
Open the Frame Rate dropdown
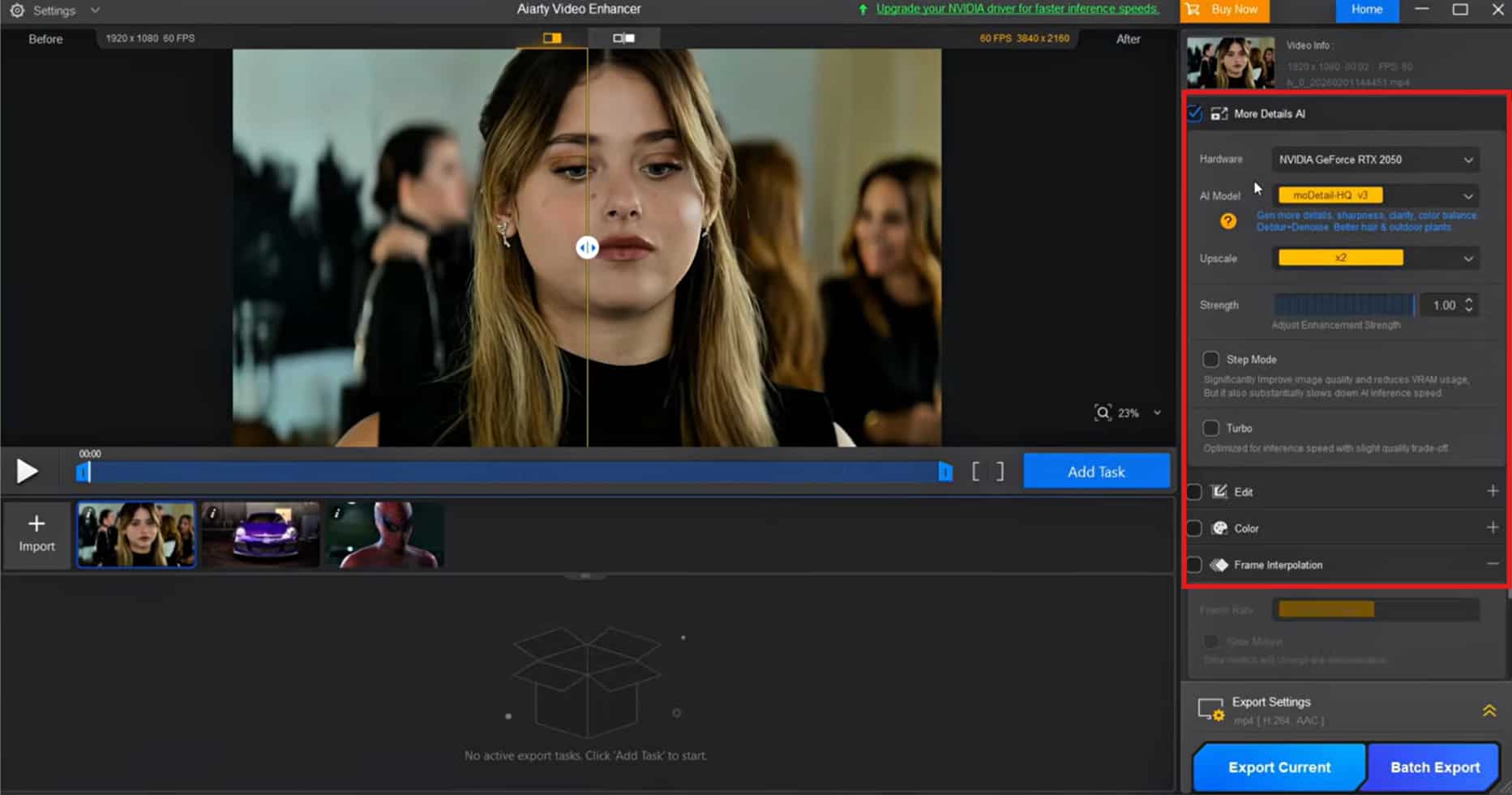[1375, 609]
